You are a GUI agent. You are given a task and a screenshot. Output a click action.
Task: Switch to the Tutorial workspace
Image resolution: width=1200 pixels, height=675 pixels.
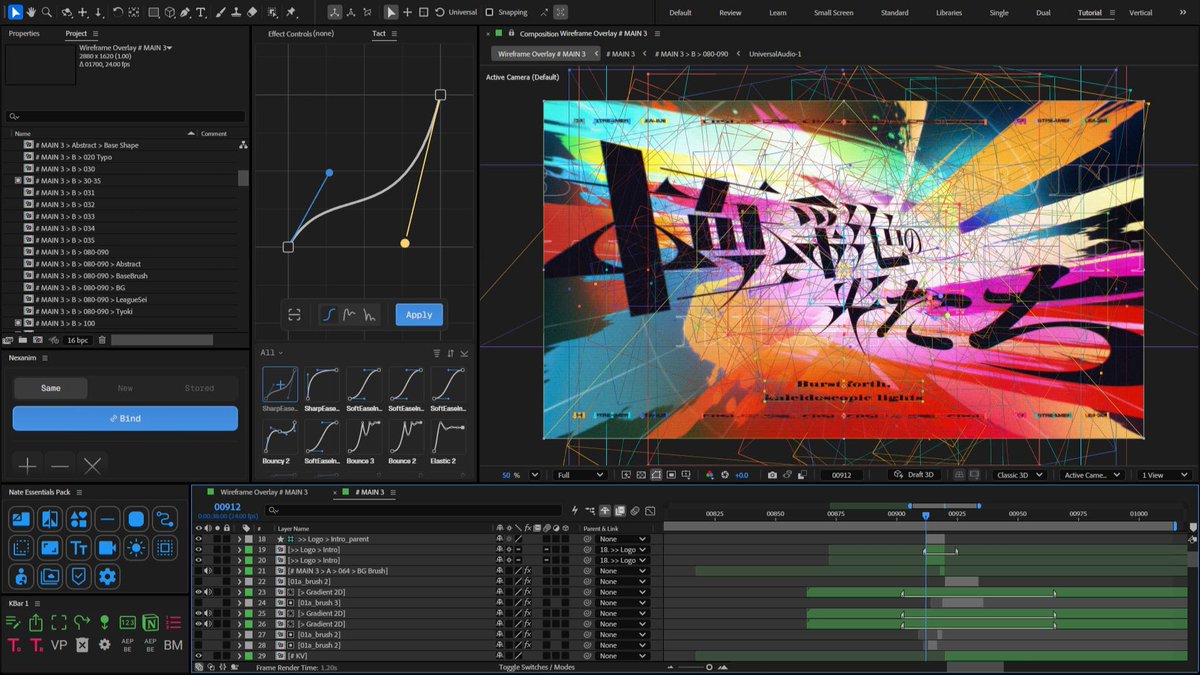[1089, 13]
